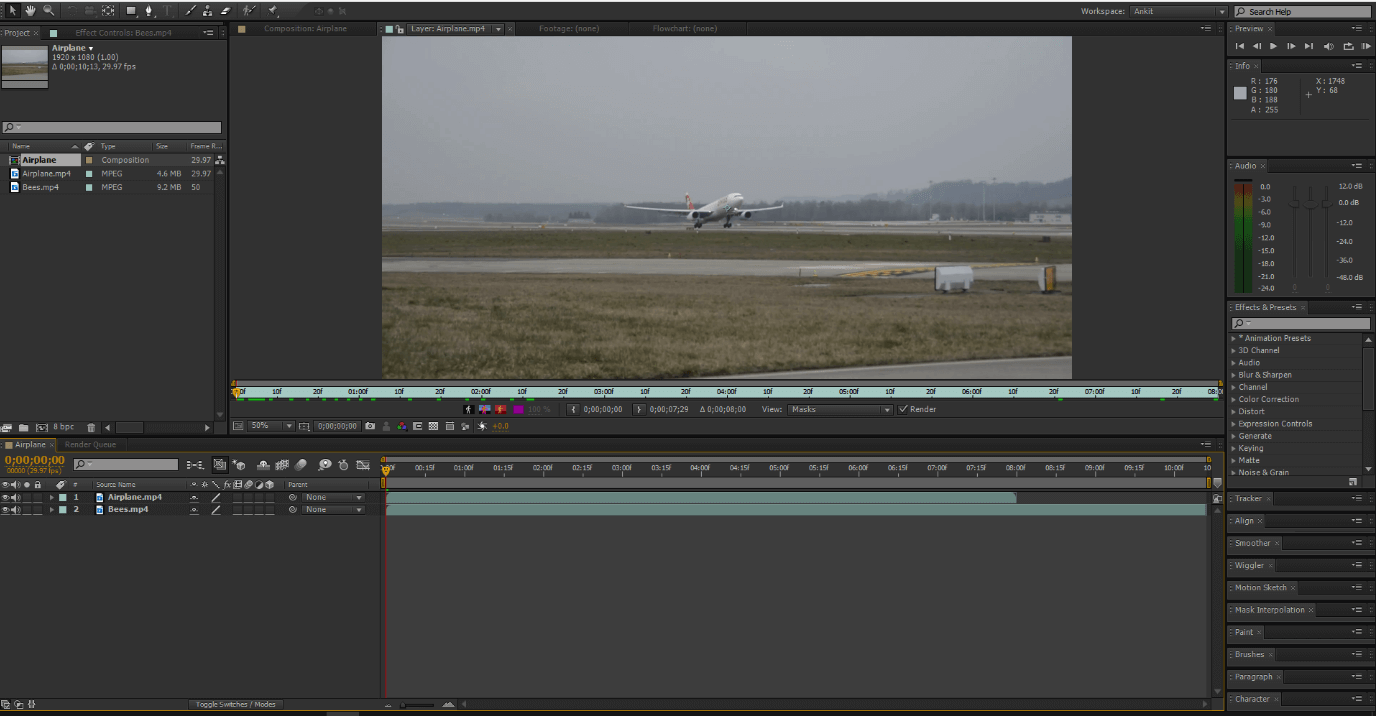Expand the Color Correction effects category
Viewport: 1376px width, 716px height.
pos(1234,399)
